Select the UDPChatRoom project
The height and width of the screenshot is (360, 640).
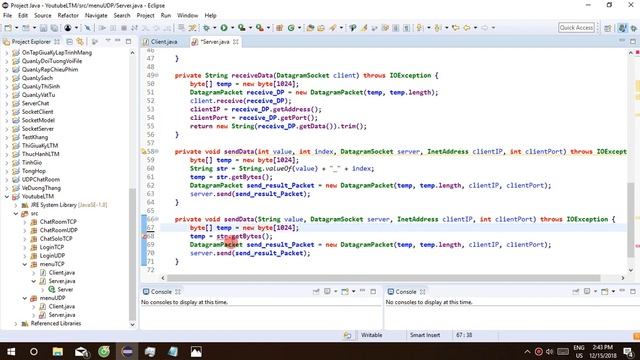coord(40,179)
